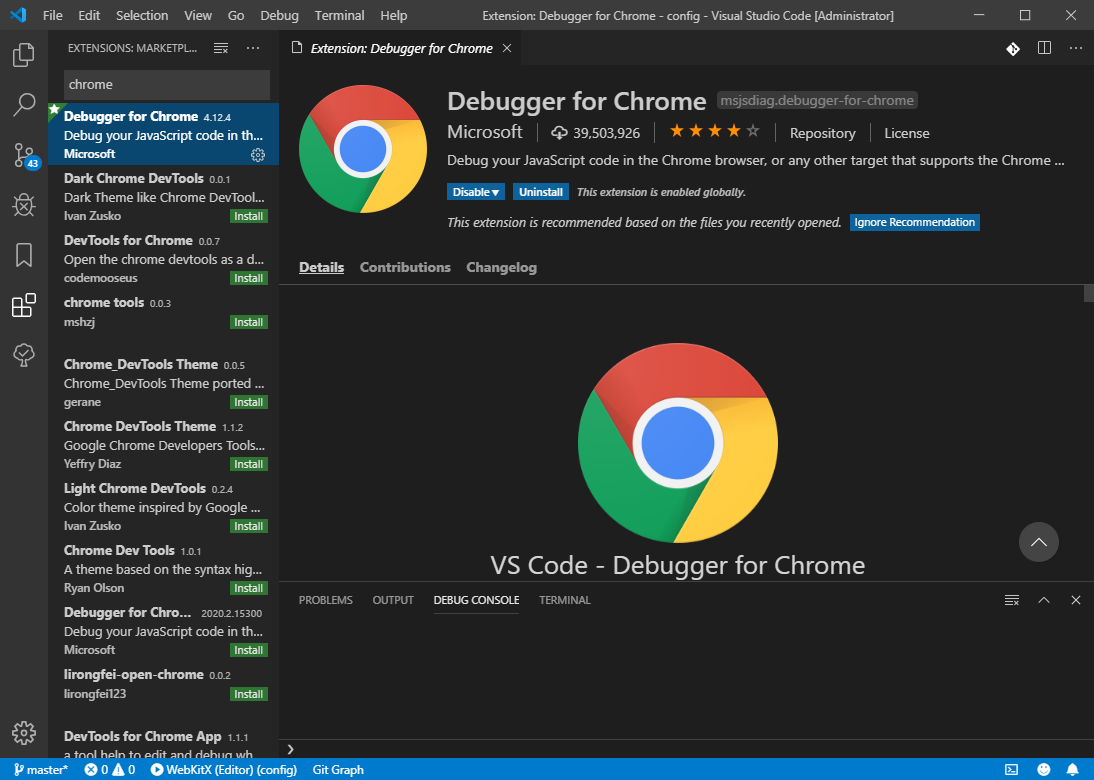This screenshot has width=1094, height=780.
Task: Install DevTools for Chrome extension
Action: click(249, 278)
